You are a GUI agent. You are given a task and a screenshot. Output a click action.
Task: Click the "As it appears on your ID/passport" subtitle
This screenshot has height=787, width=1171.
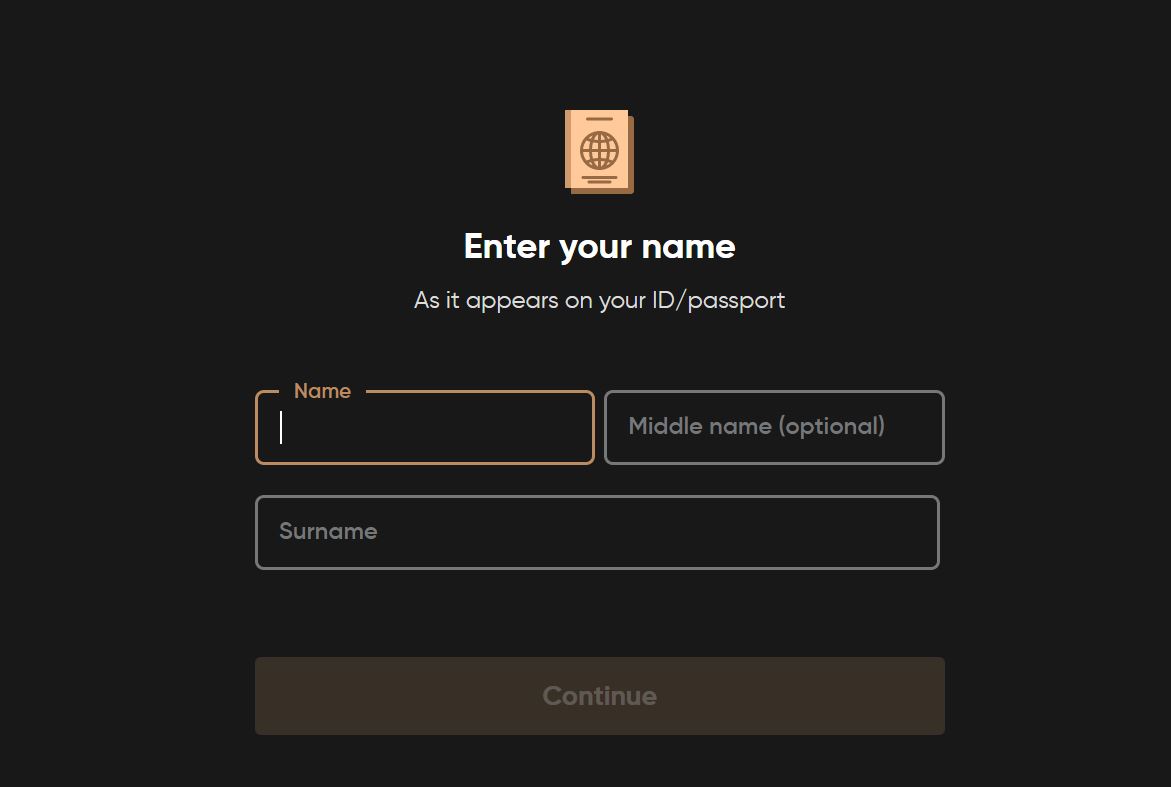pyautogui.click(x=600, y=301)
